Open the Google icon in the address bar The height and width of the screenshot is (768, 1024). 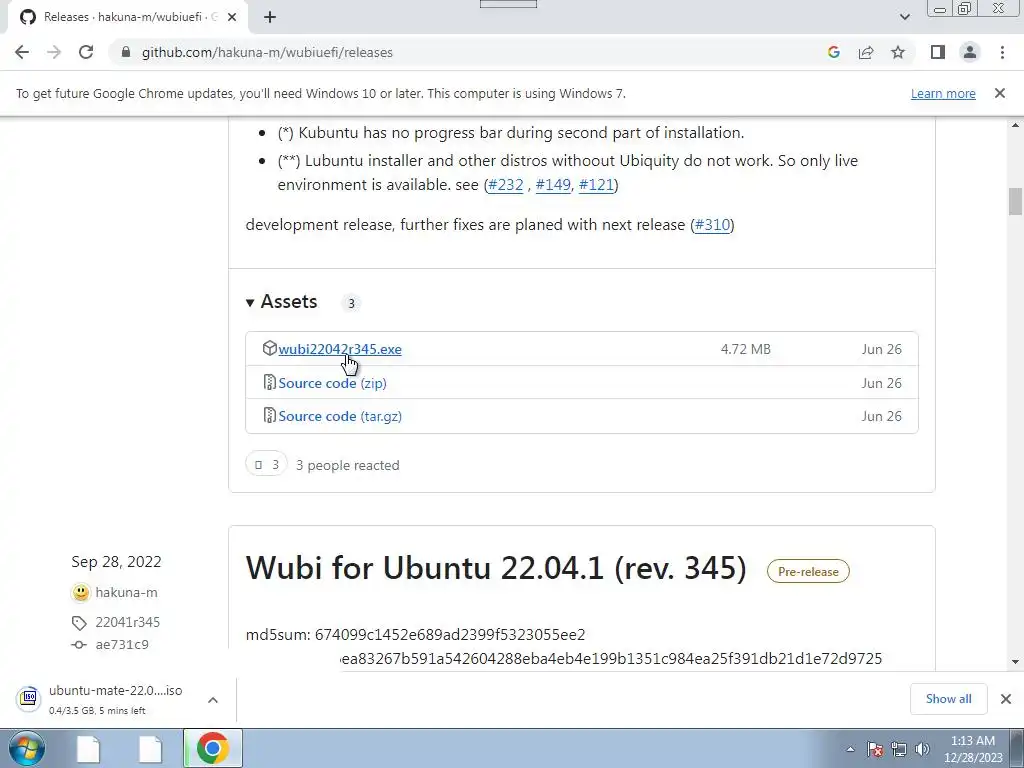[x=833, y=52]
